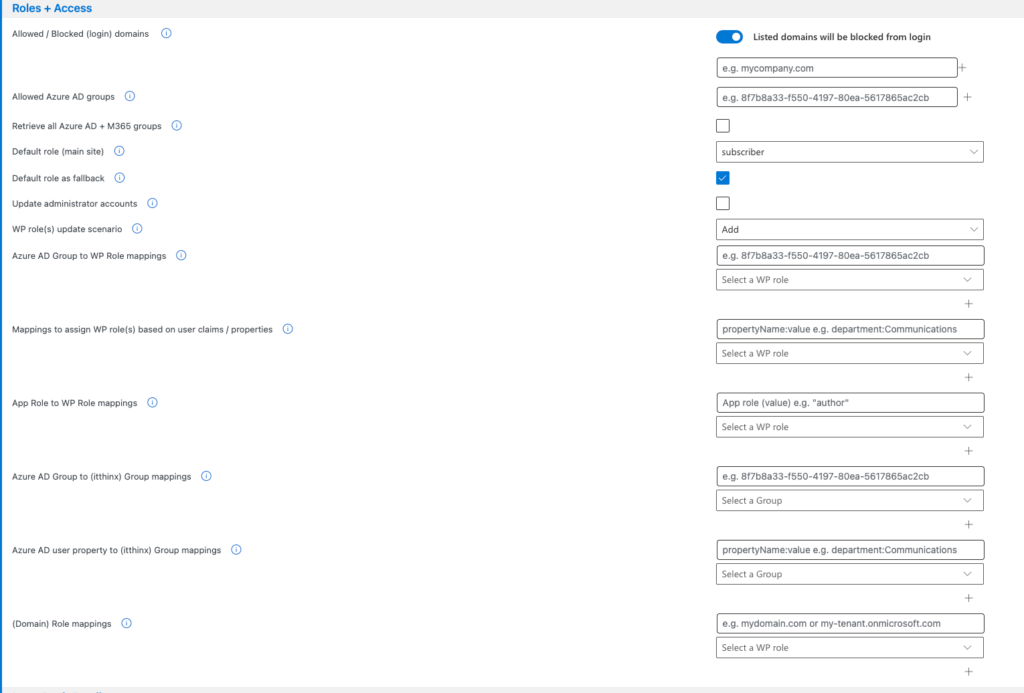Viewport: 1024px width, 693px height.
Task: Show info for Default role as fallback
Action: (120, 178)
